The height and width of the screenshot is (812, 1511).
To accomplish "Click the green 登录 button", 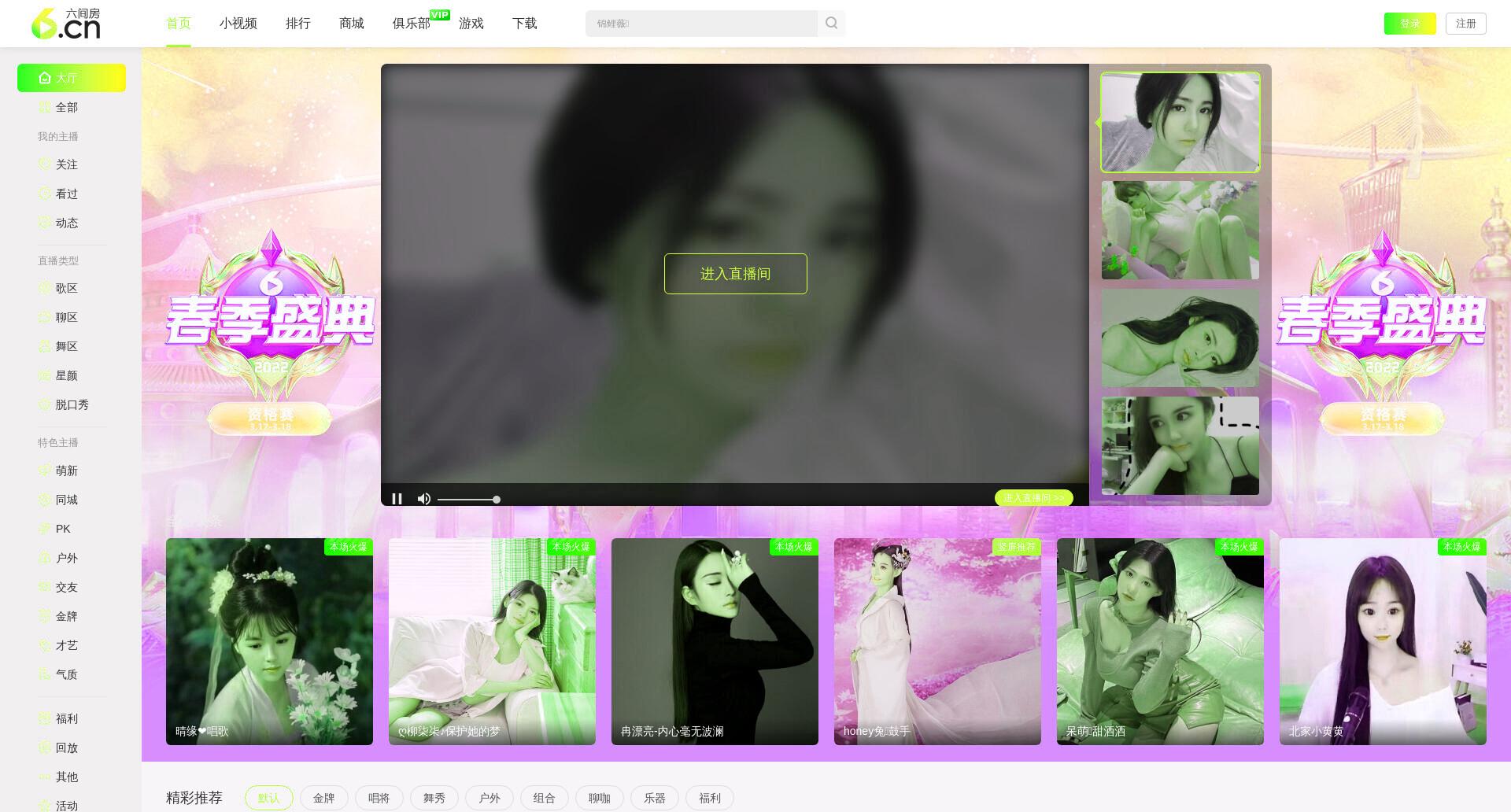I will coord(1409,24).
